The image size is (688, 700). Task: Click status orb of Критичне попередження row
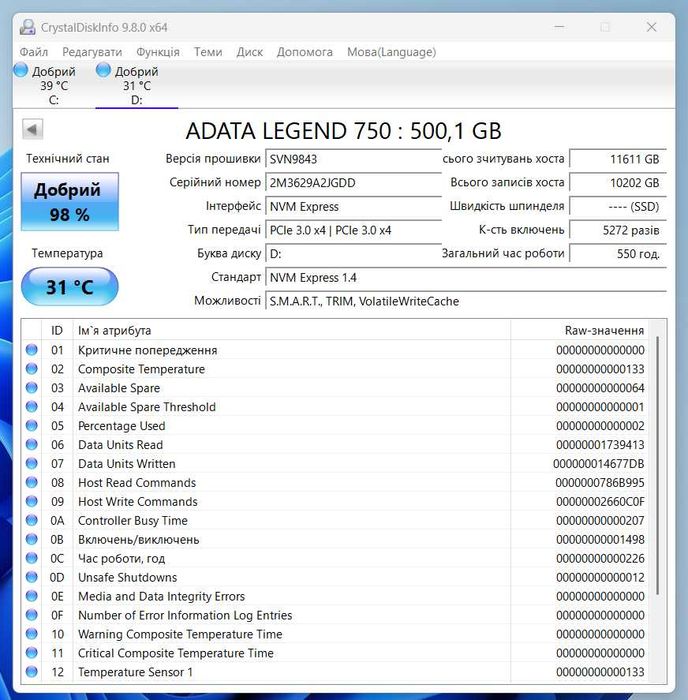coord(32,350)
